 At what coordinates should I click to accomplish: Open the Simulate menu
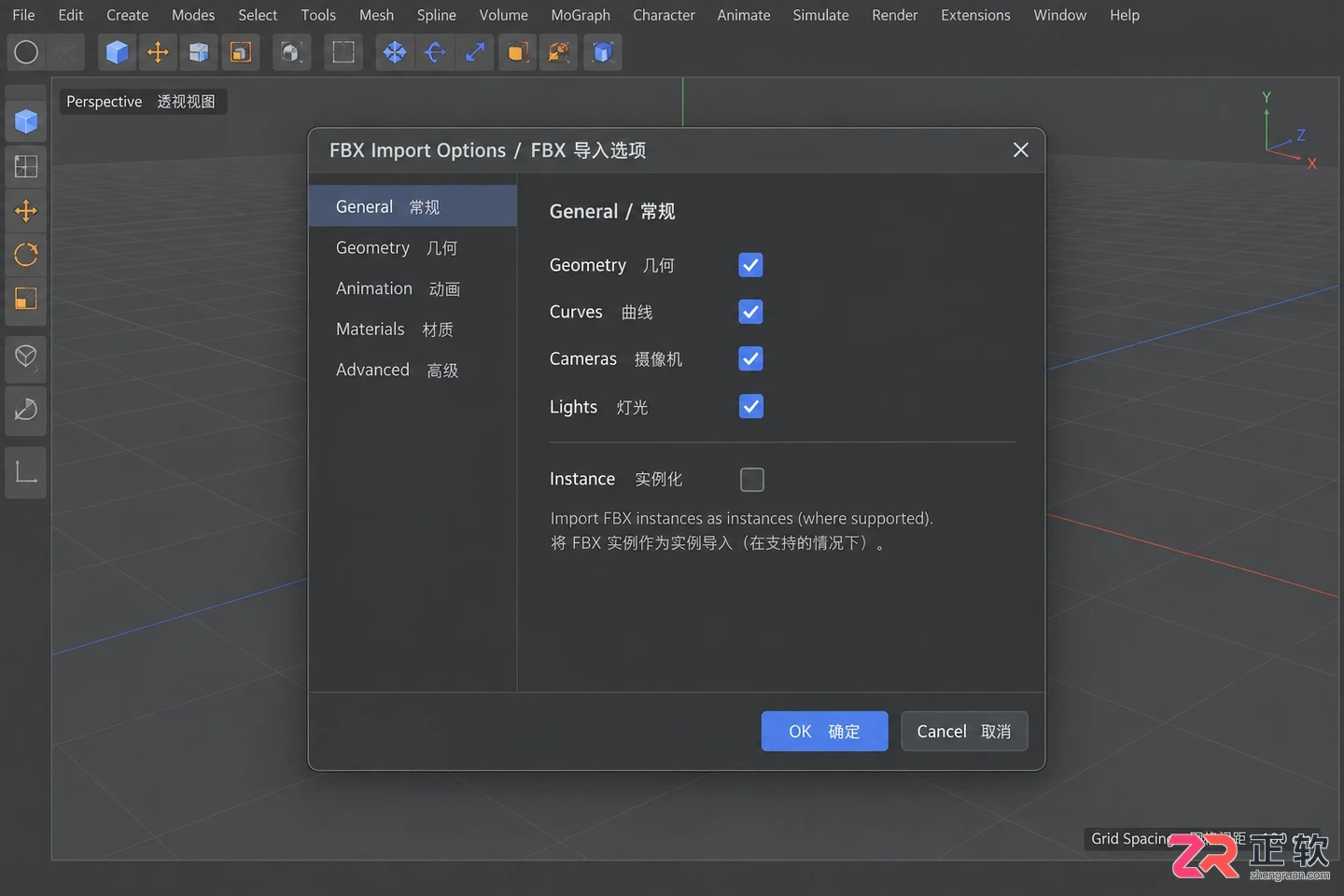(x=820, y=15)
